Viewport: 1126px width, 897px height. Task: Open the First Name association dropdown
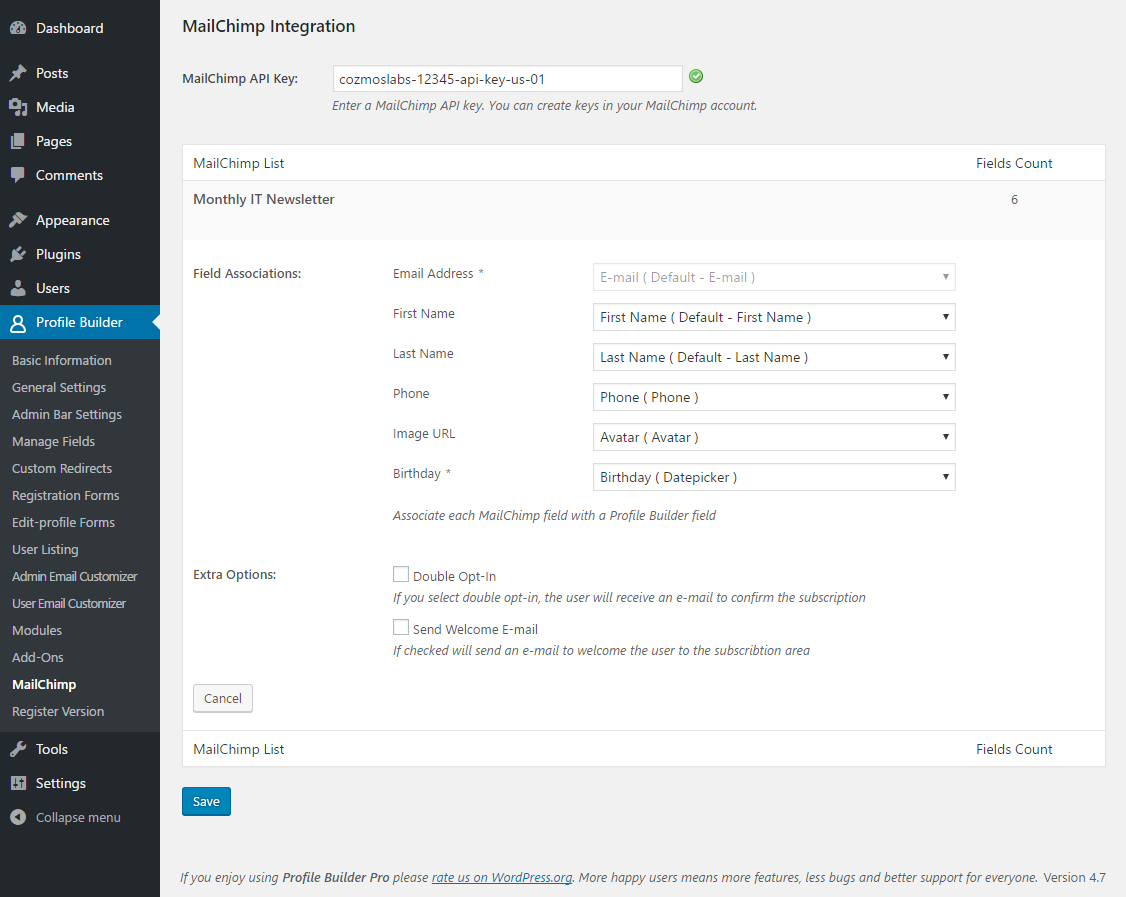(774, 317)
